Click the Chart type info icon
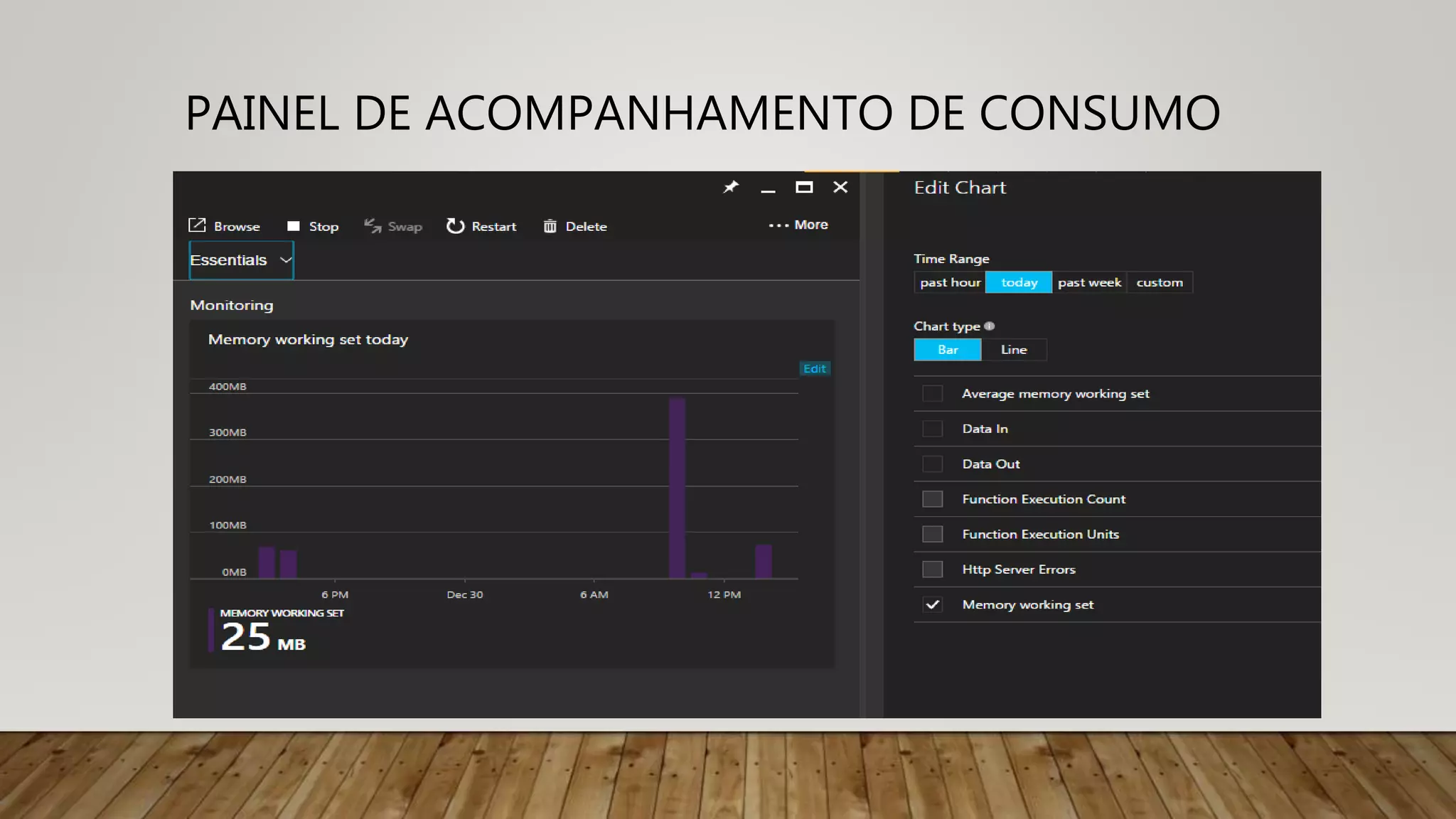This screenshot has height=819, width=1456. click(x=990, y=326)
